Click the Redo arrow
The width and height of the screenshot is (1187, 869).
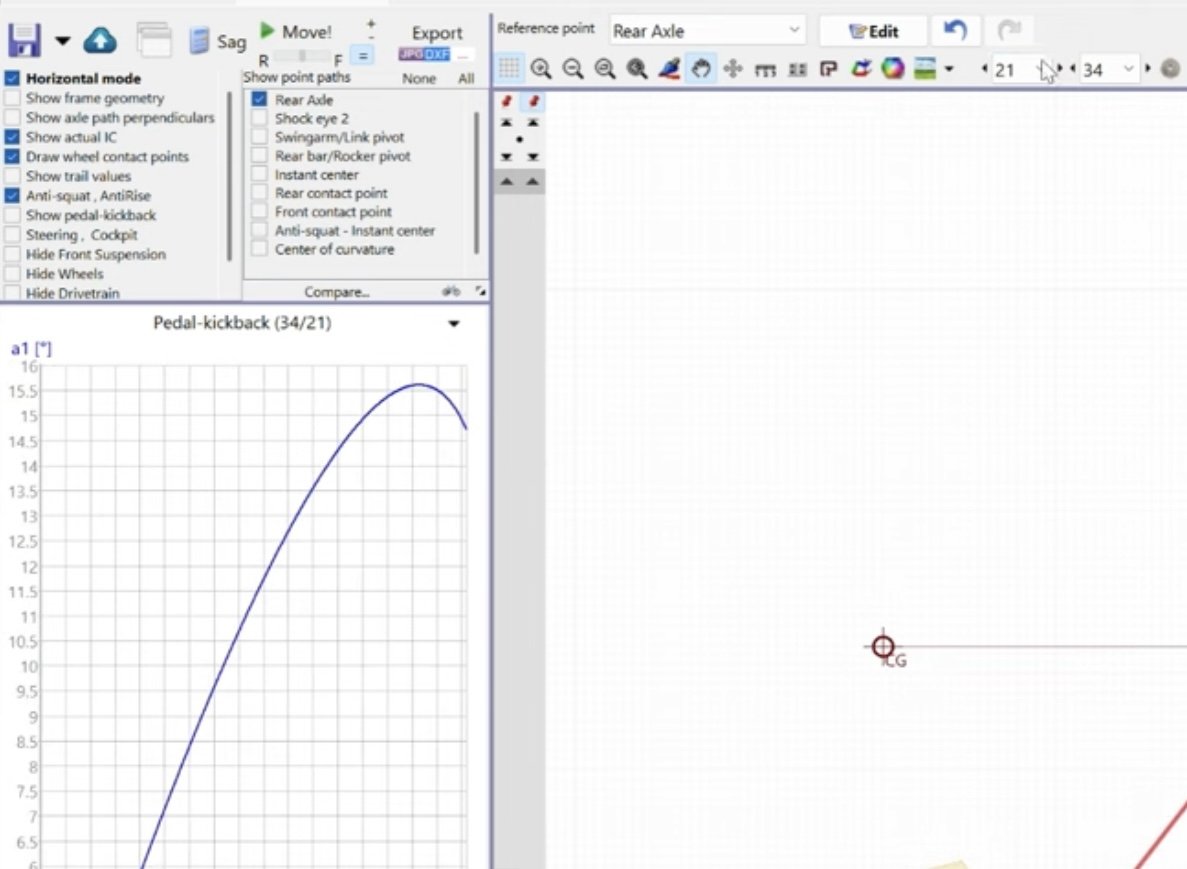[1010, 30]
